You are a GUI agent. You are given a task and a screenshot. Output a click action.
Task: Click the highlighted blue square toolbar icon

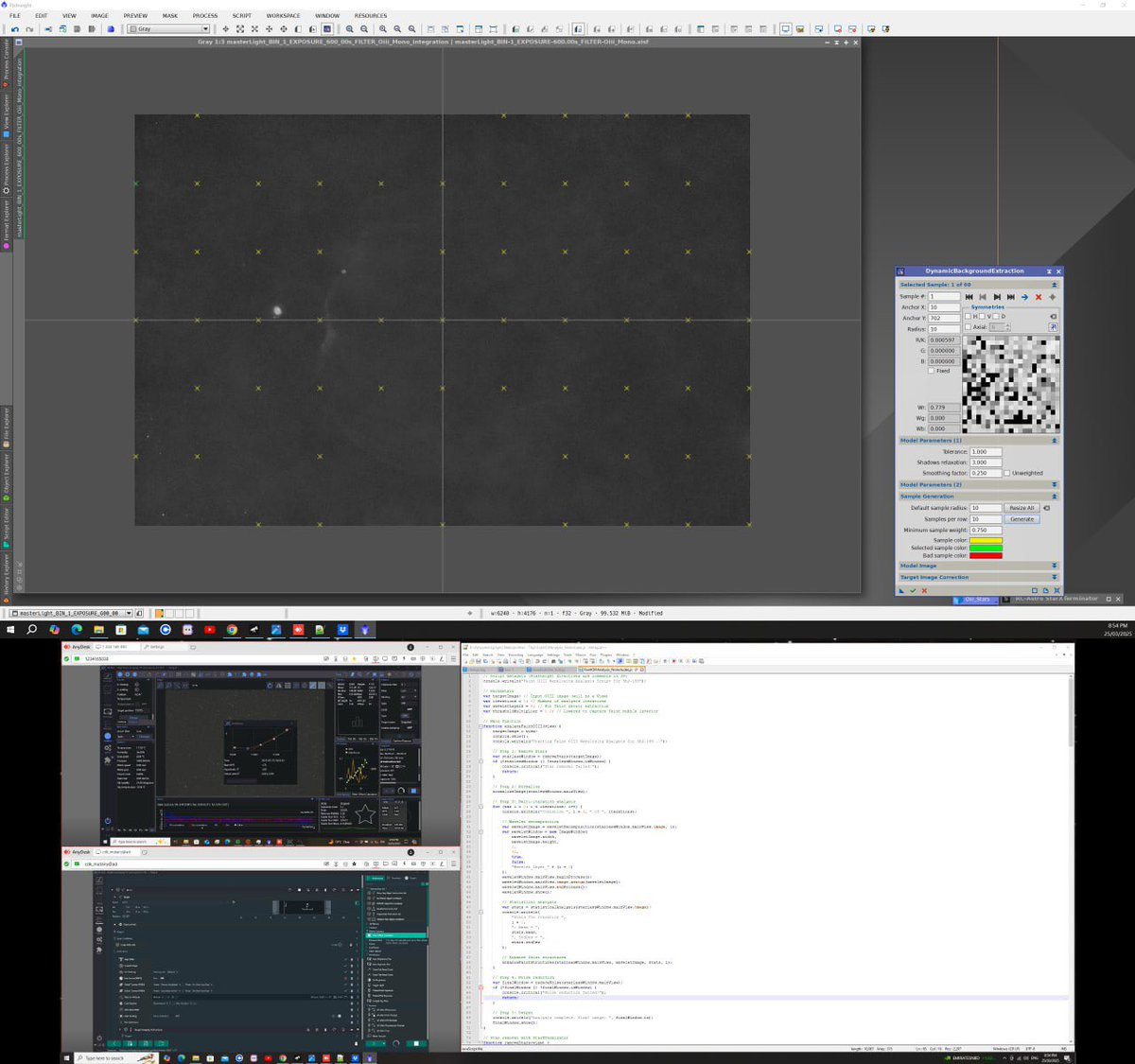327,29
